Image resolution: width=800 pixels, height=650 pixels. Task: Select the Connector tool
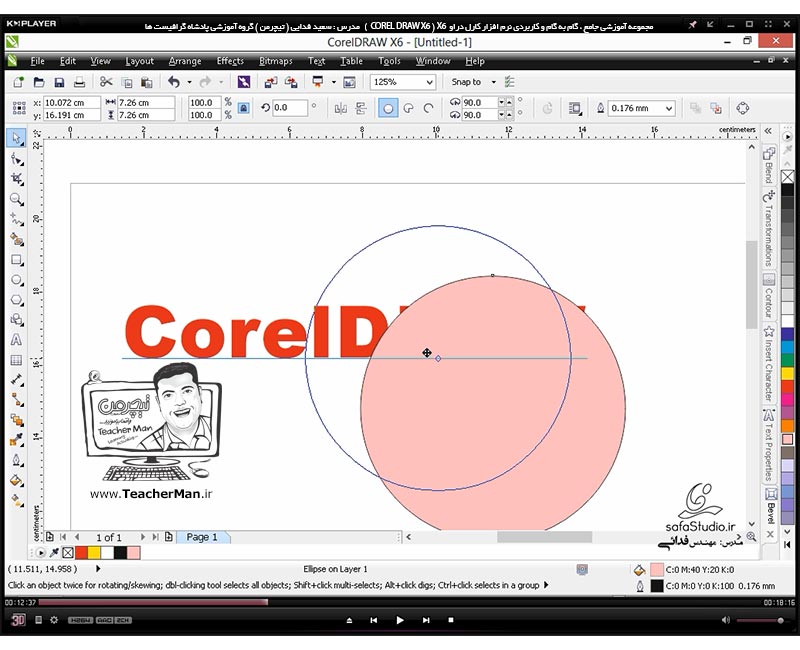[x=17, y=400]
